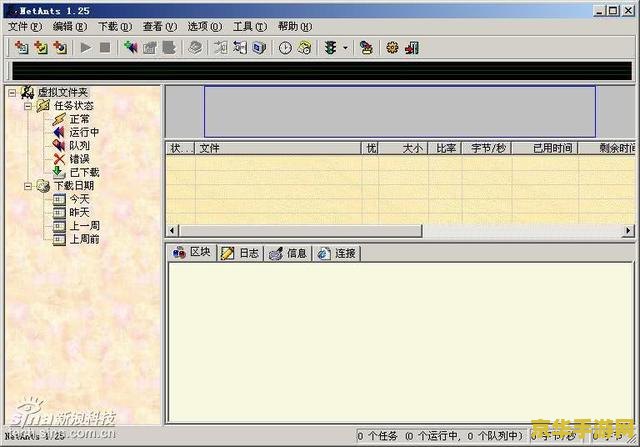Select the 正常 item with lightning icon
The height and width of the screenshot is (447, 640).
(78, 119)
